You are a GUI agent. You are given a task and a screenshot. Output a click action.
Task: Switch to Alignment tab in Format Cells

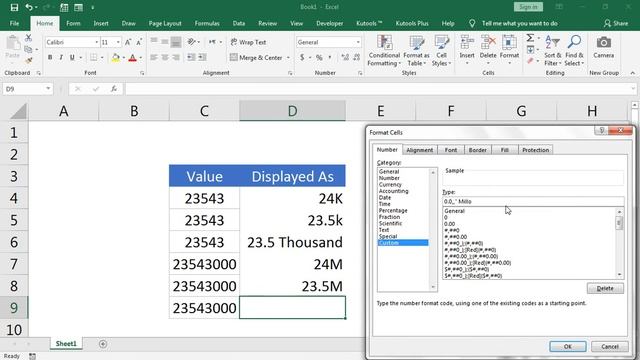420,150
